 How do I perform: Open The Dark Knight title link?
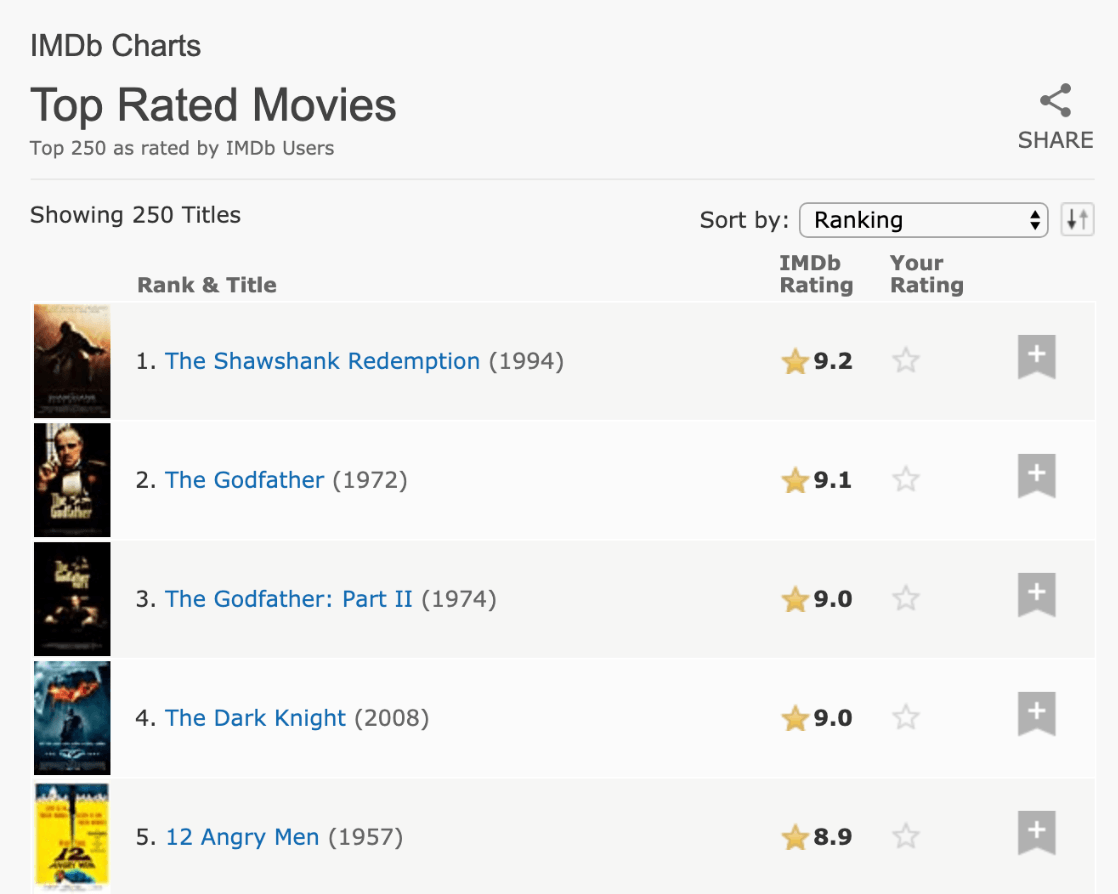pos(255,718)
